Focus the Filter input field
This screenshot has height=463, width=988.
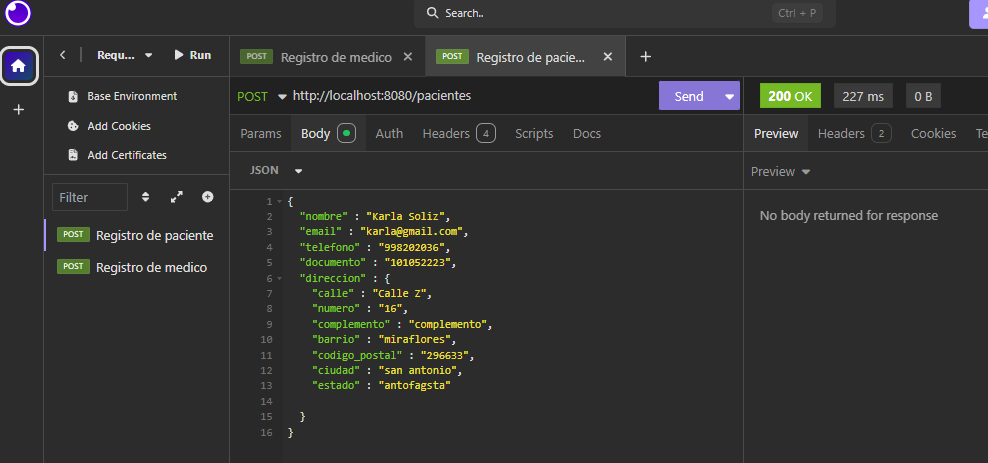pyautogui.click(x=90, y=197)
